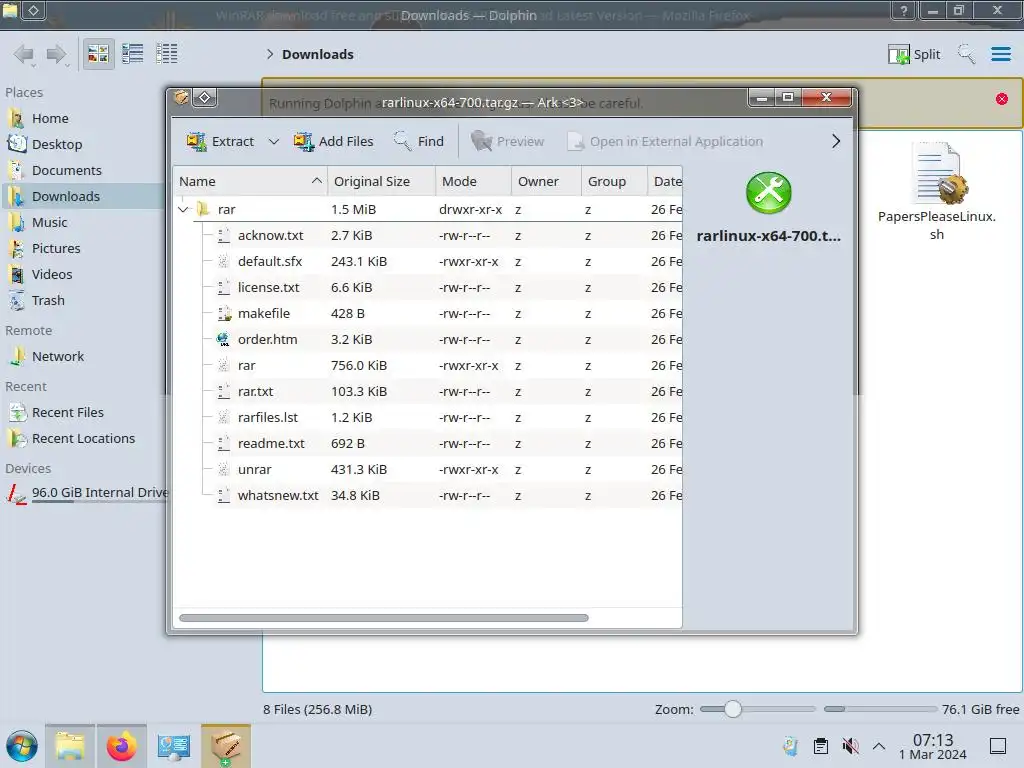Expand the breadcrumb path chevron
The image size is (1024, 768).
[x=269, y=54]
